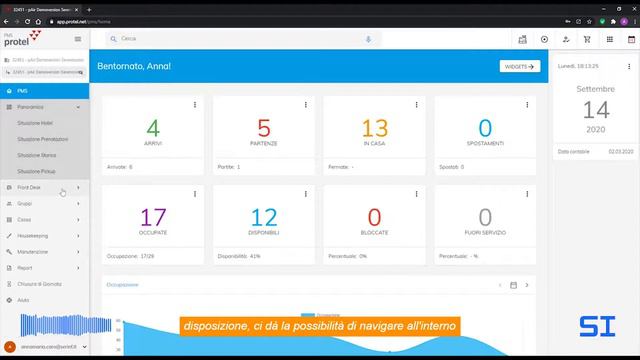The image size is (640, 360).
Task: Pick a date with Occupazione calendar icon
Action: coord(513,285)
